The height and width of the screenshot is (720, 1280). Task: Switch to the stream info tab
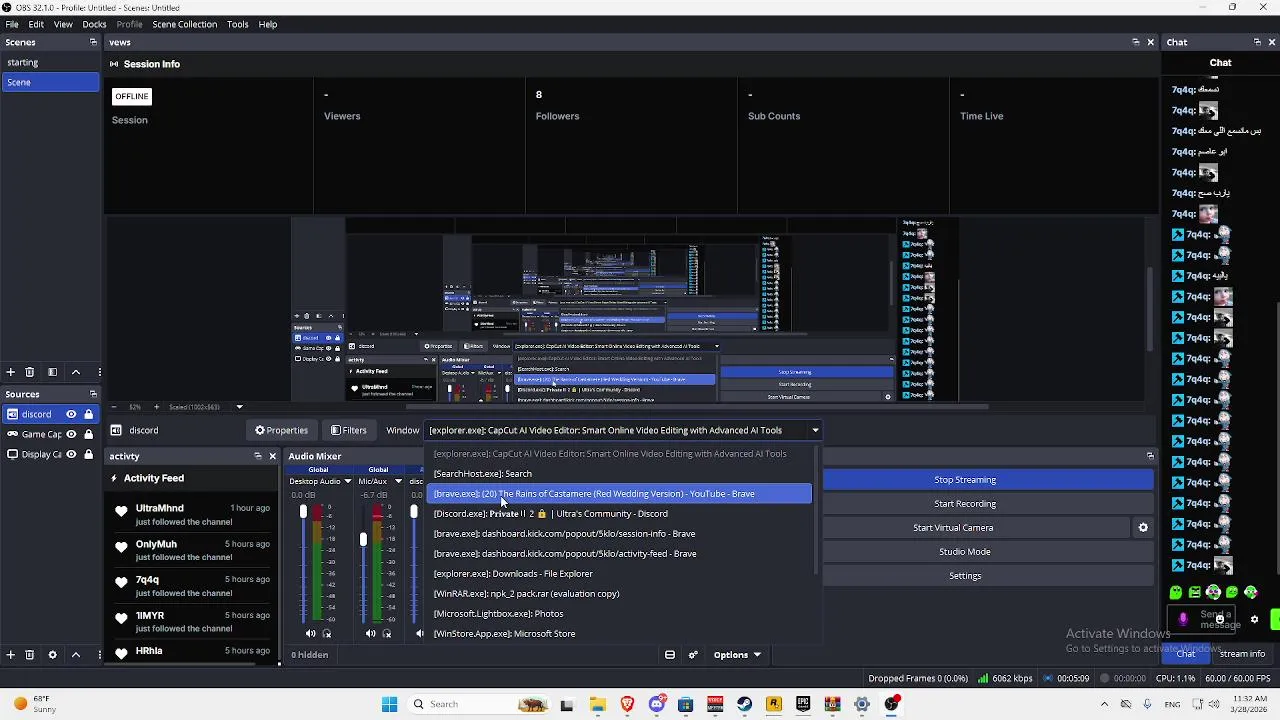pos(1242,654)
